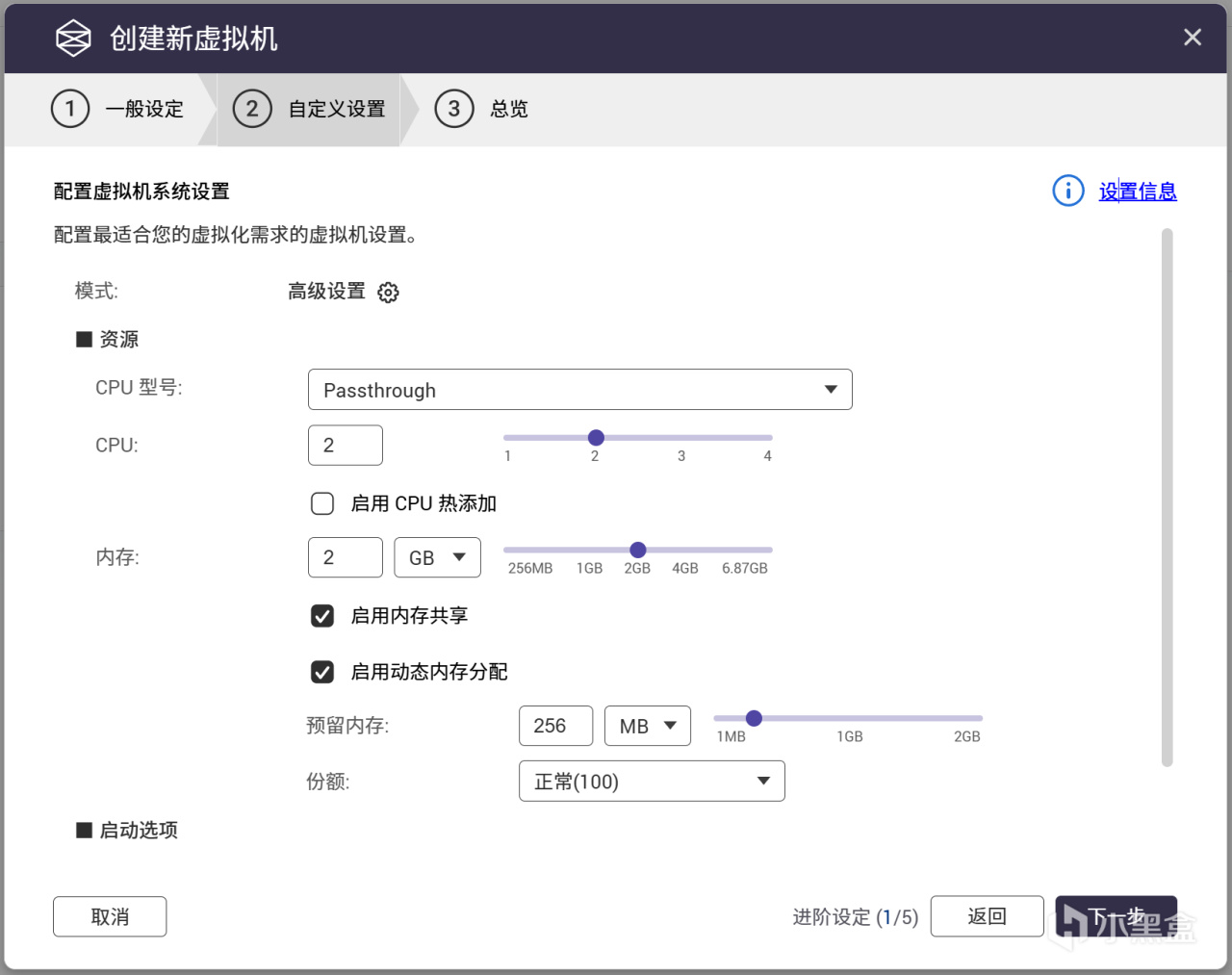Screen dimensions: 1232x975
Task: Click the step 1 circle icon
Action: click(70, 109)
